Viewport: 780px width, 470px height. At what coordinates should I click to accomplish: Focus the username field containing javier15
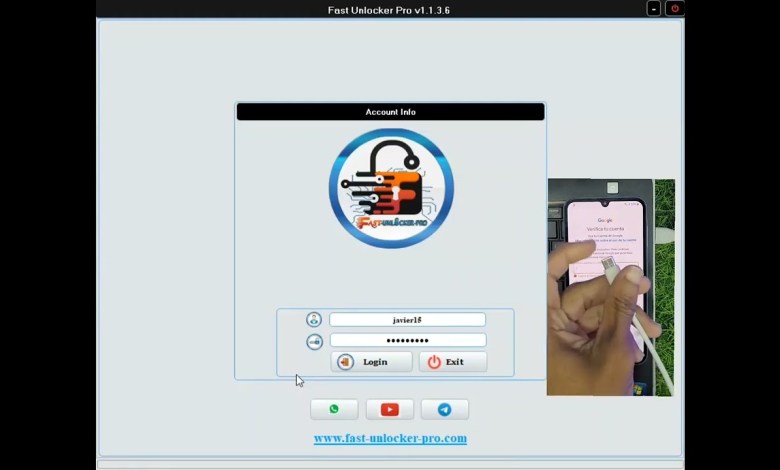(407, 320)
